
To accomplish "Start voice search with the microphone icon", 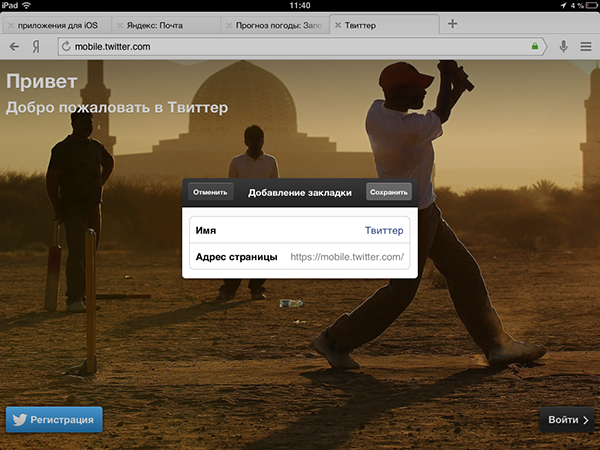I will 563,47.
